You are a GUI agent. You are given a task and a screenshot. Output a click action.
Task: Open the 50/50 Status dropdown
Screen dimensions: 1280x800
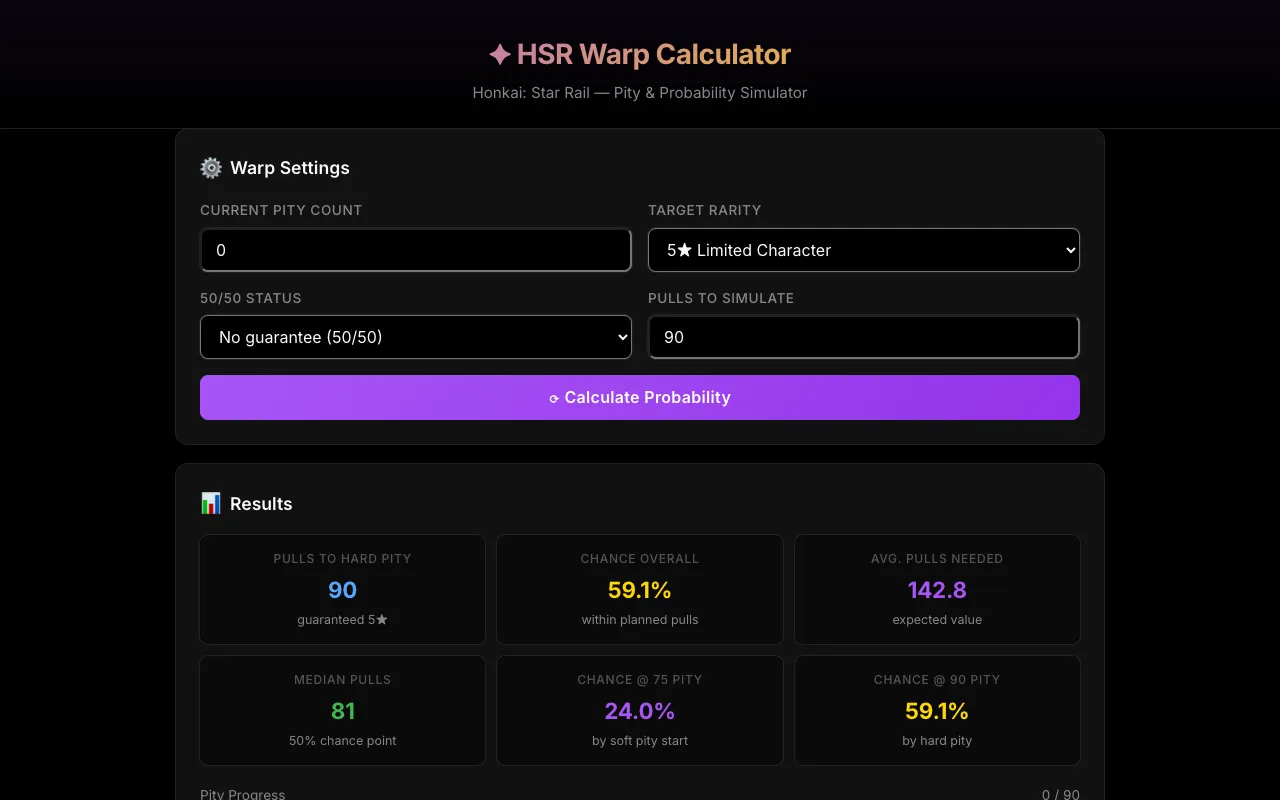pyautogui.click(x=416, y=337)
